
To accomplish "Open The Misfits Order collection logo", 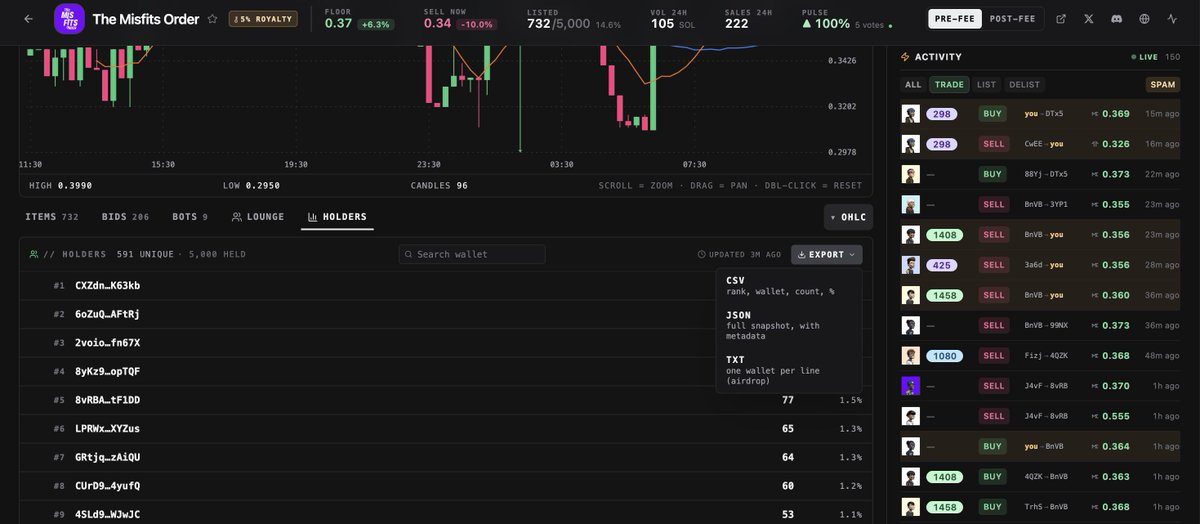I will pos(68,19).
